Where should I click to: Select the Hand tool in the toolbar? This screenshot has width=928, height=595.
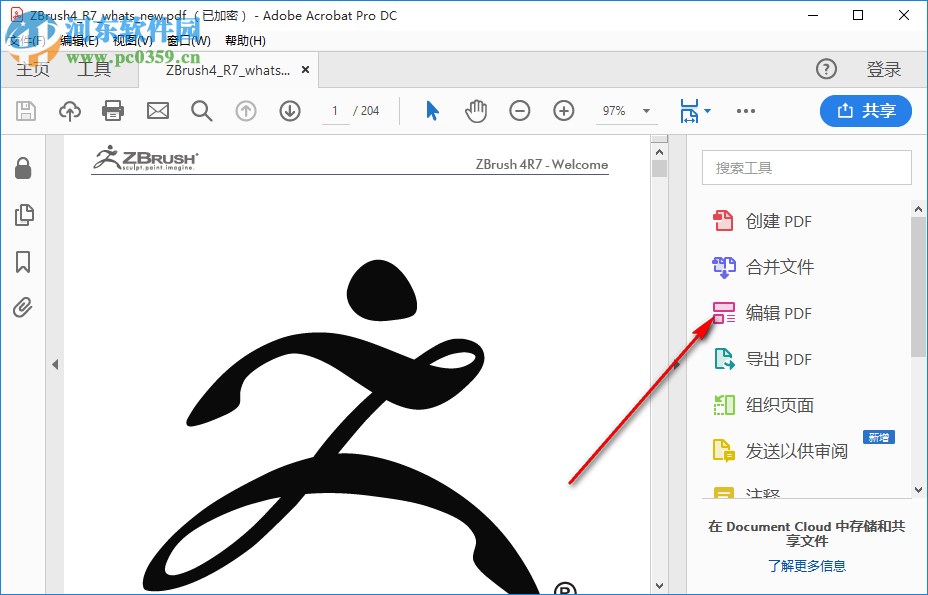pos(476,111)
